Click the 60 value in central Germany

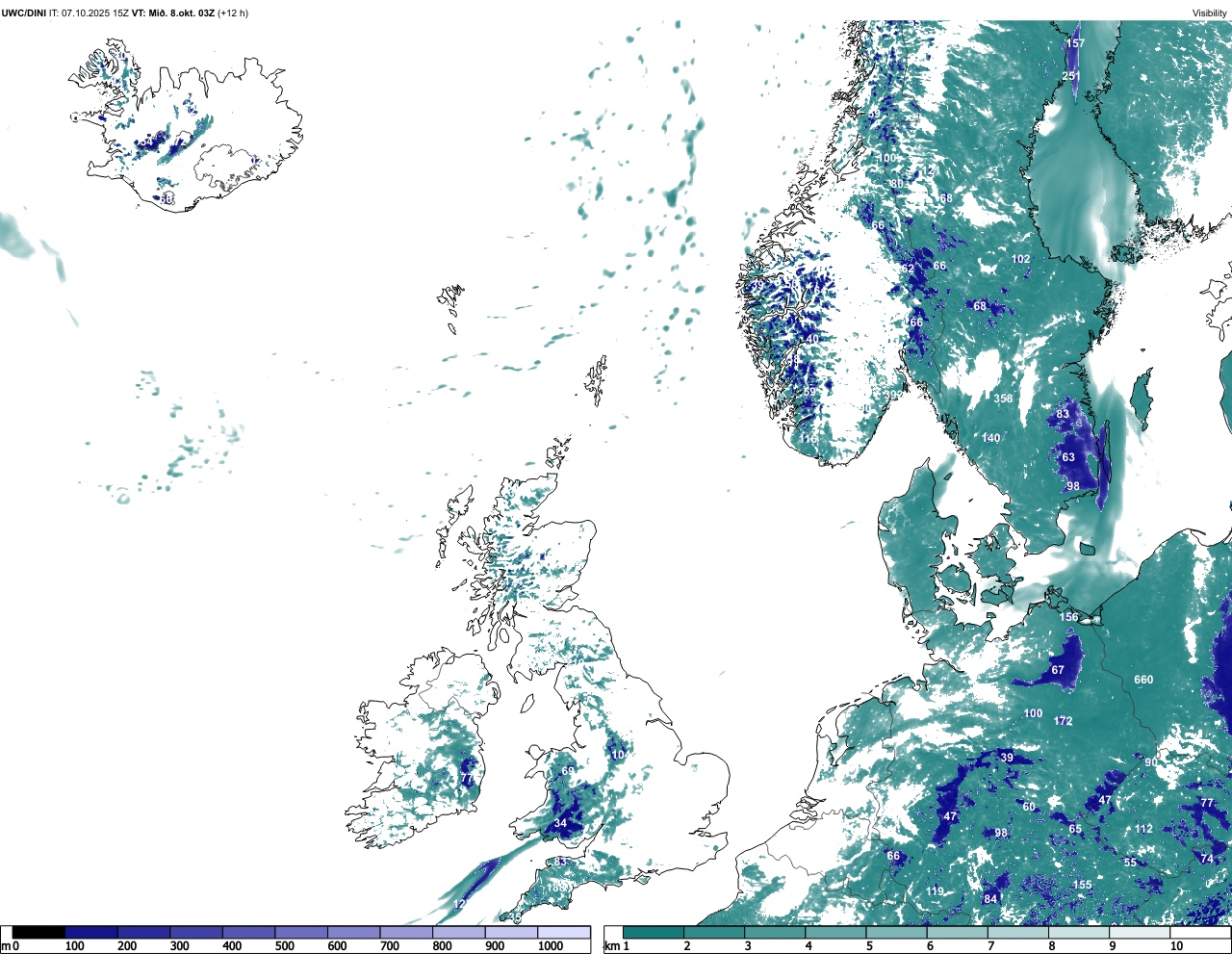pos(1029,807)
